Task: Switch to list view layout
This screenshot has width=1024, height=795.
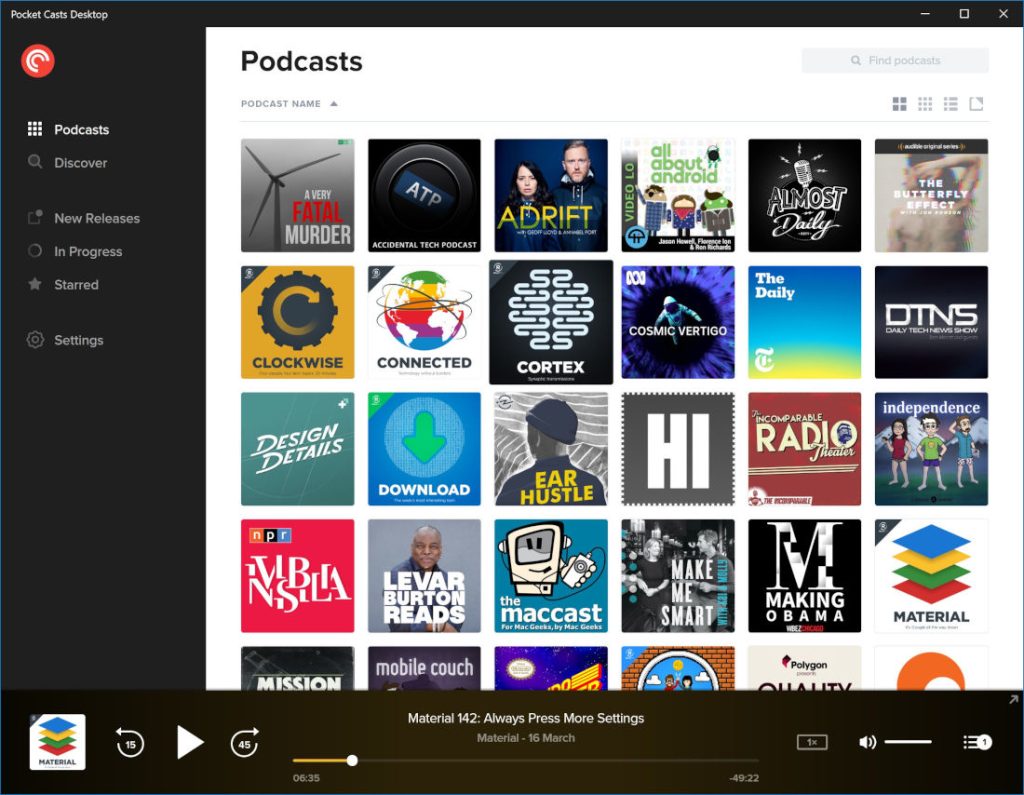Action: pos(951,104)
